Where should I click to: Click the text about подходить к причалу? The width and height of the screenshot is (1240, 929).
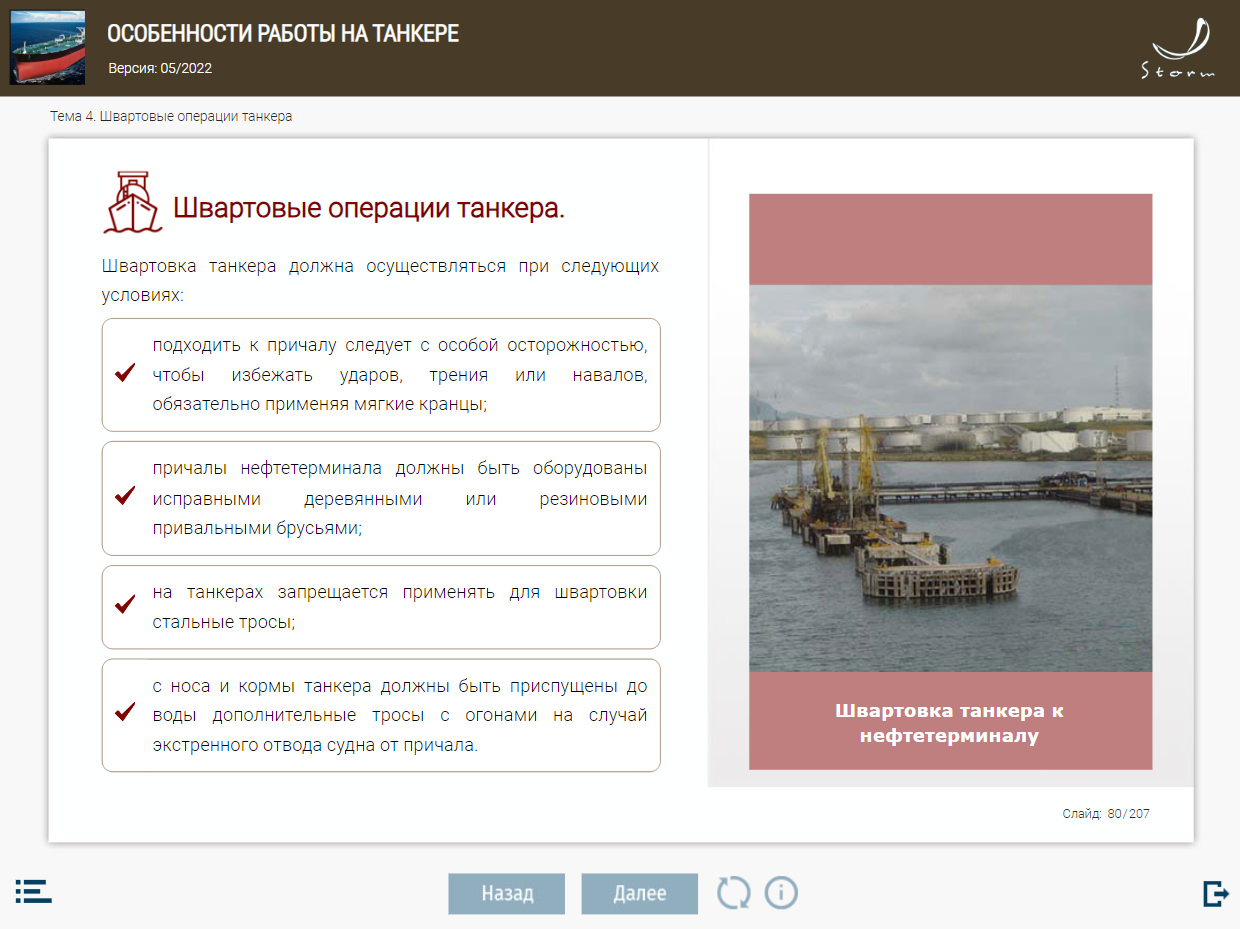coord(400,375)
